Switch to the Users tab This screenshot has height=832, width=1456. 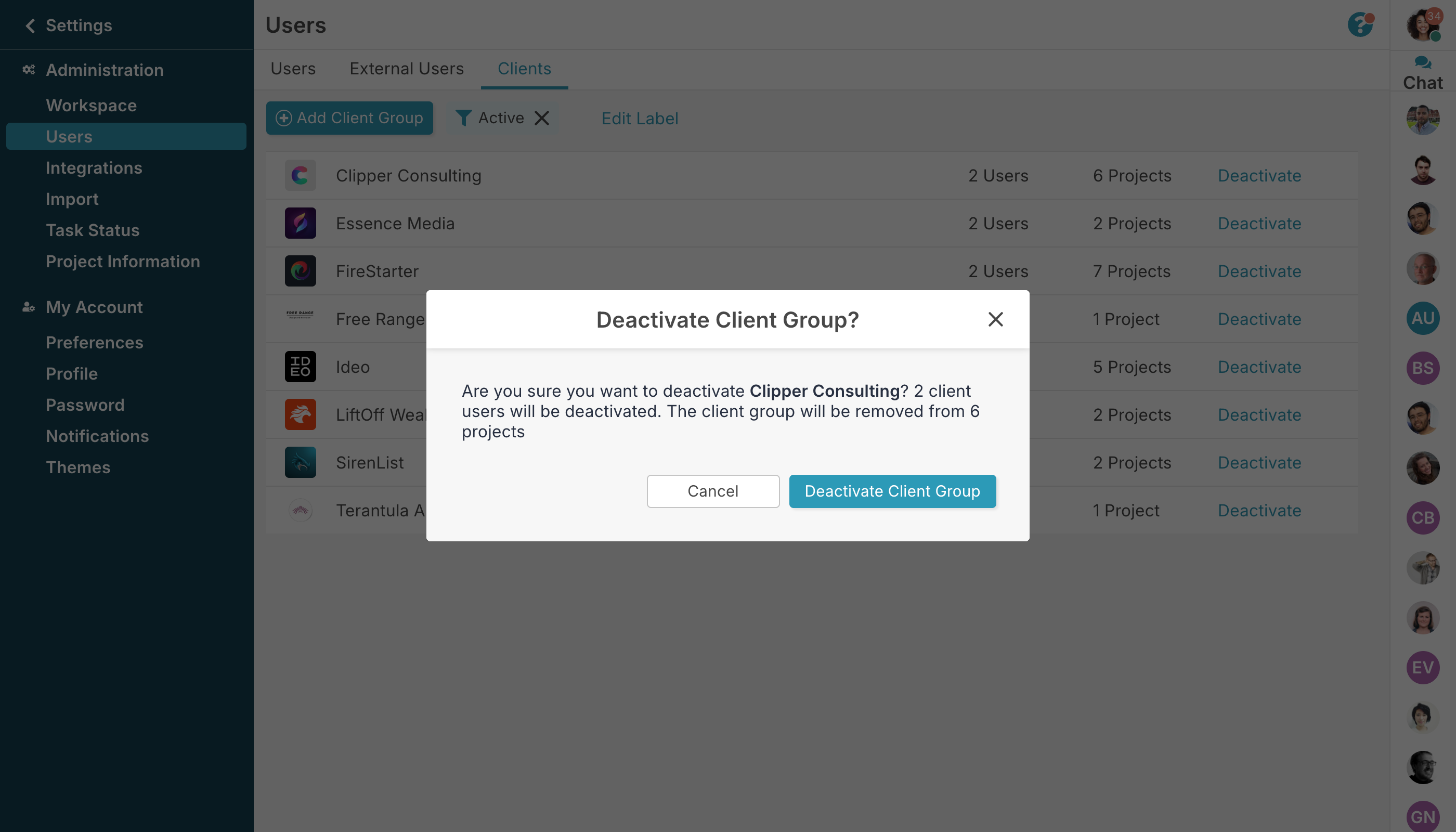coord(293,69)
